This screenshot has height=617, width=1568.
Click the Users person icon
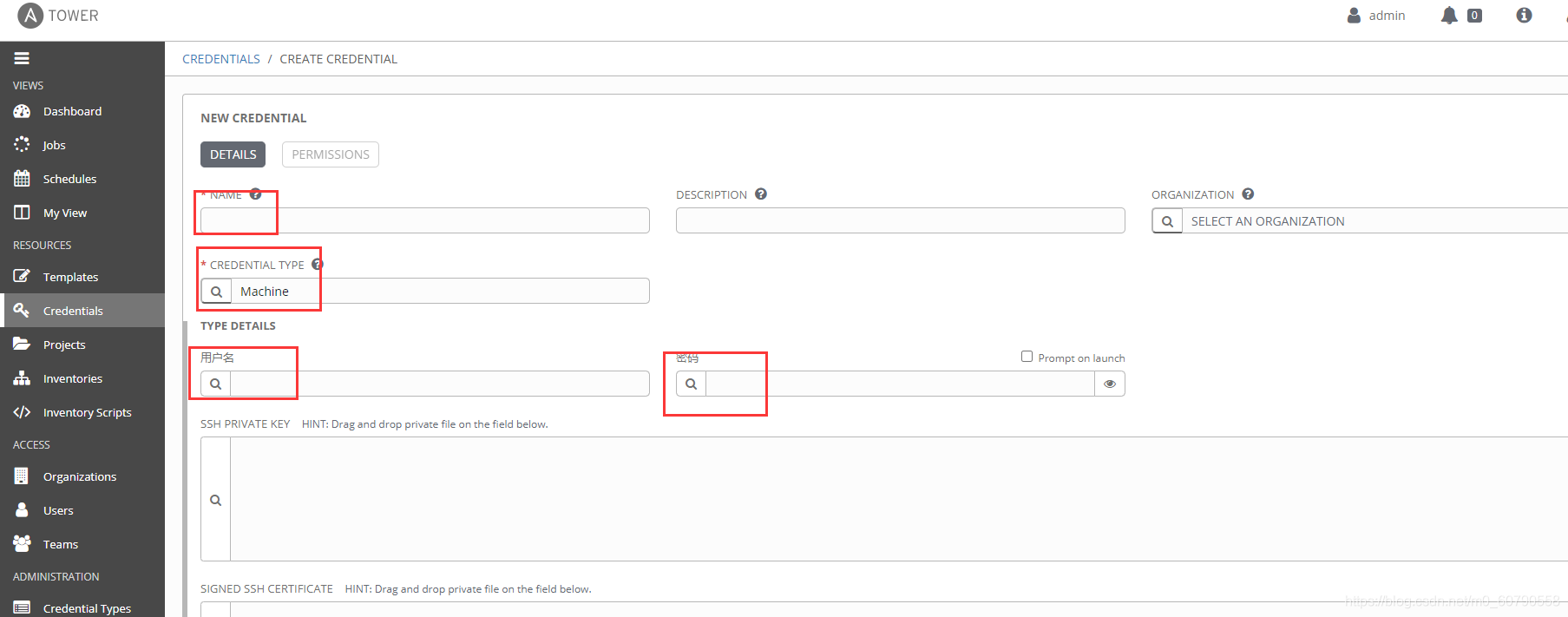point(22,509)
